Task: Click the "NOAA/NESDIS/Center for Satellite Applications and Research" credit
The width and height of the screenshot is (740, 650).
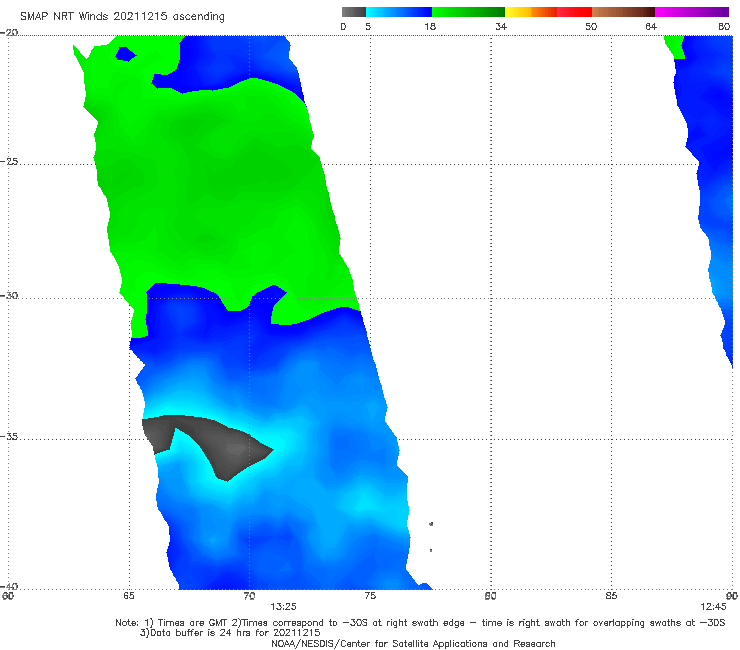Action: click(x=413, y=643)
